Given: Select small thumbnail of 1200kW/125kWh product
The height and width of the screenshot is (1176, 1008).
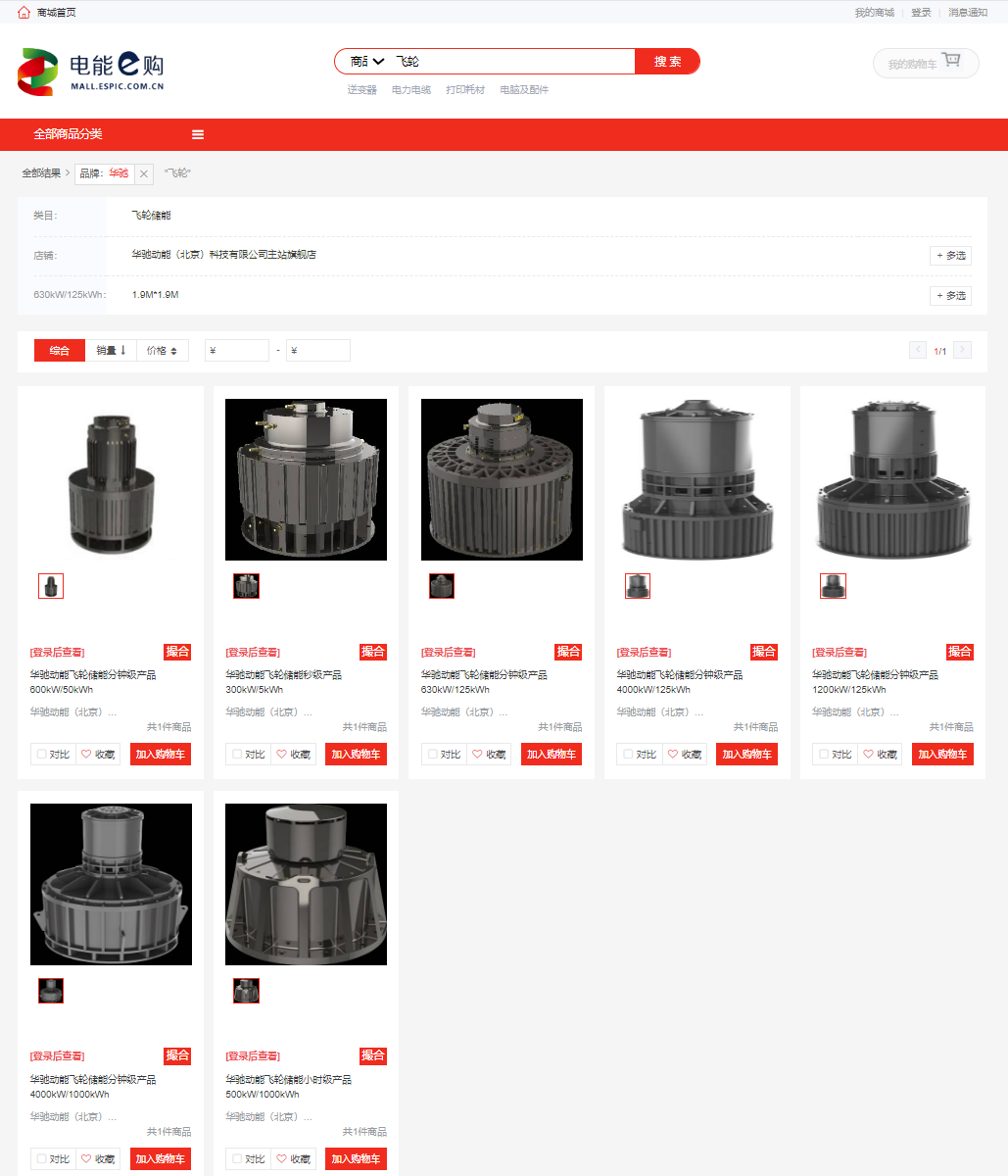Looking at the screenshot, I should [x=833, y=586].
